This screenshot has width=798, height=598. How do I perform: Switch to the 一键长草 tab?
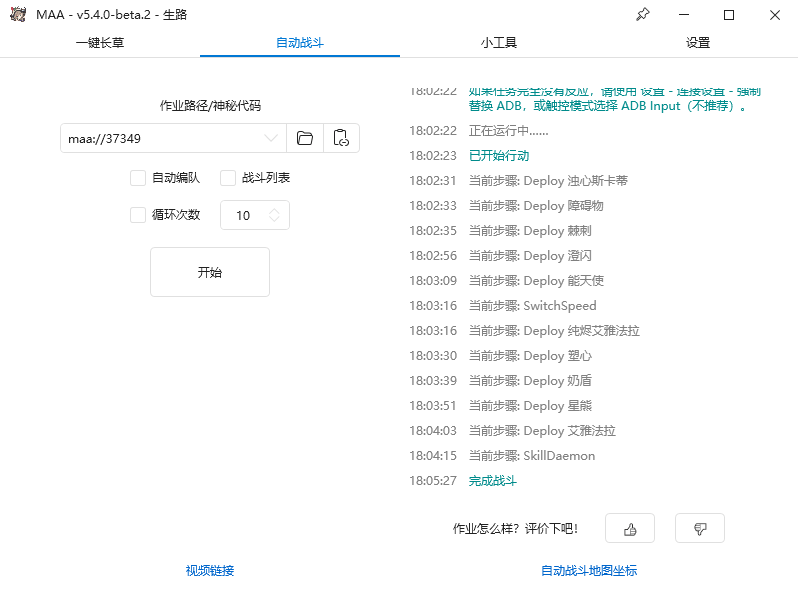point(100,43)
